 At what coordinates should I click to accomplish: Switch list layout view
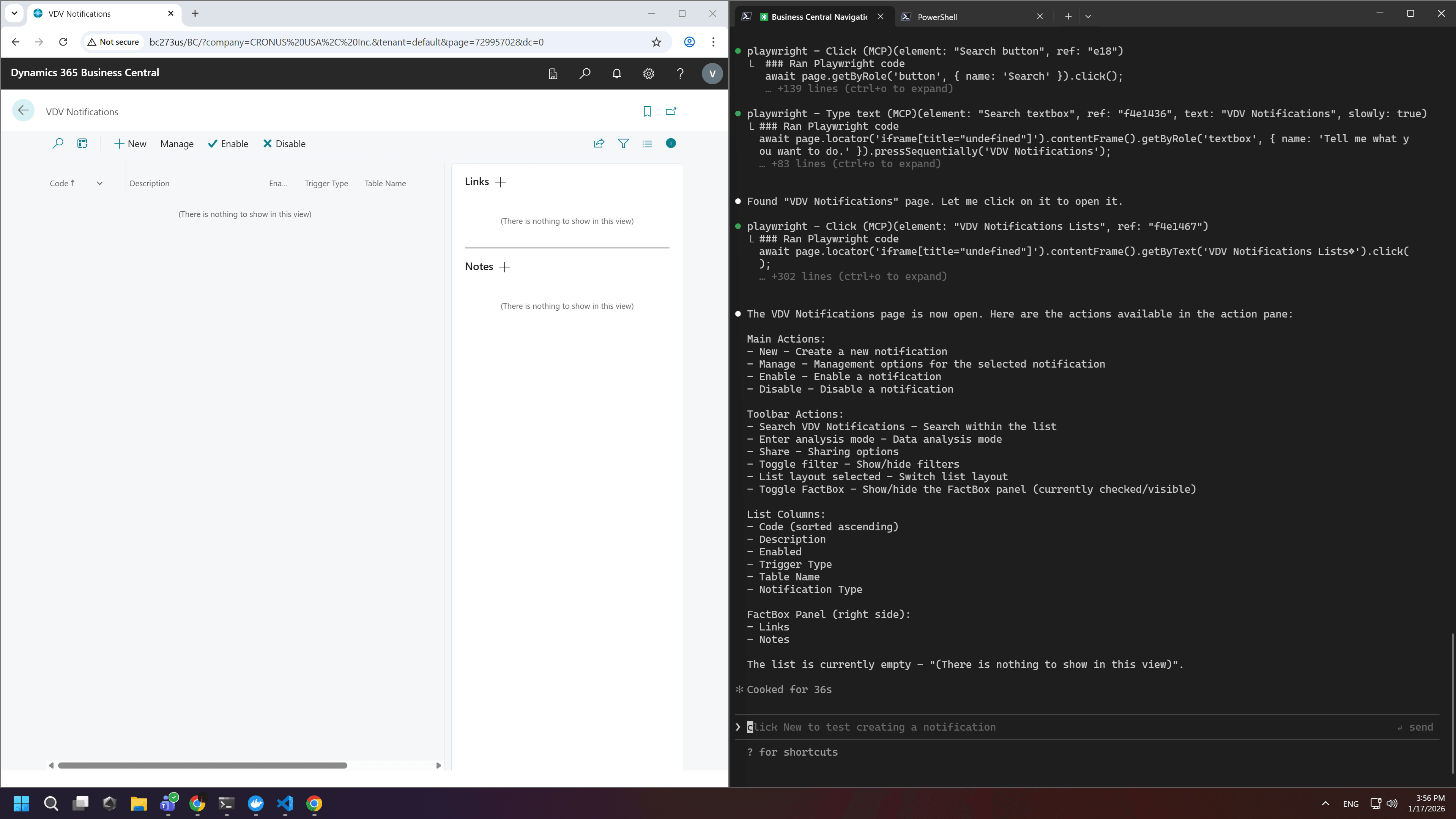(647, 143)
